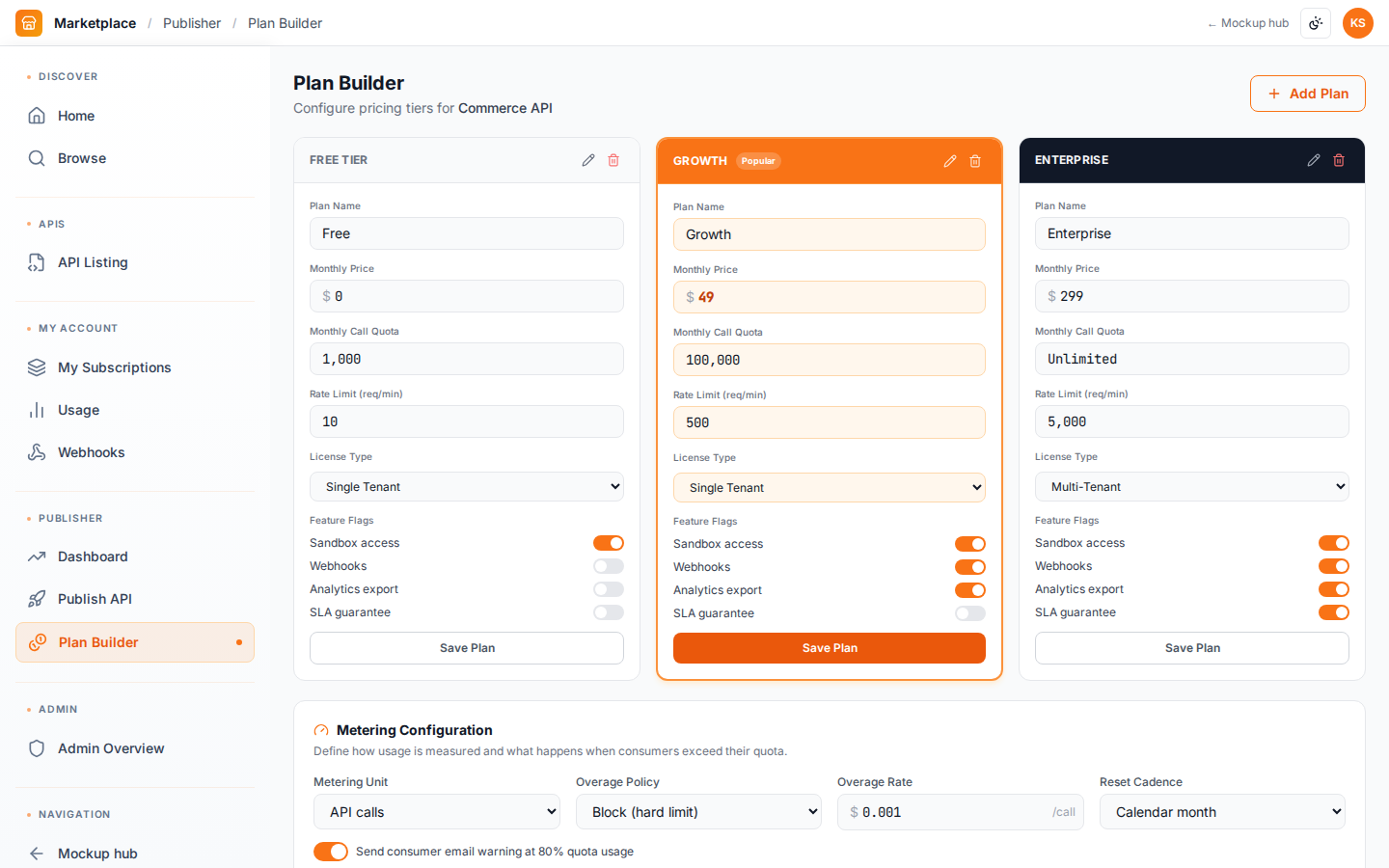Click the Admin Overview shield icon
The height and width of the screenshot is (868, 1389).
coord(37,748)
